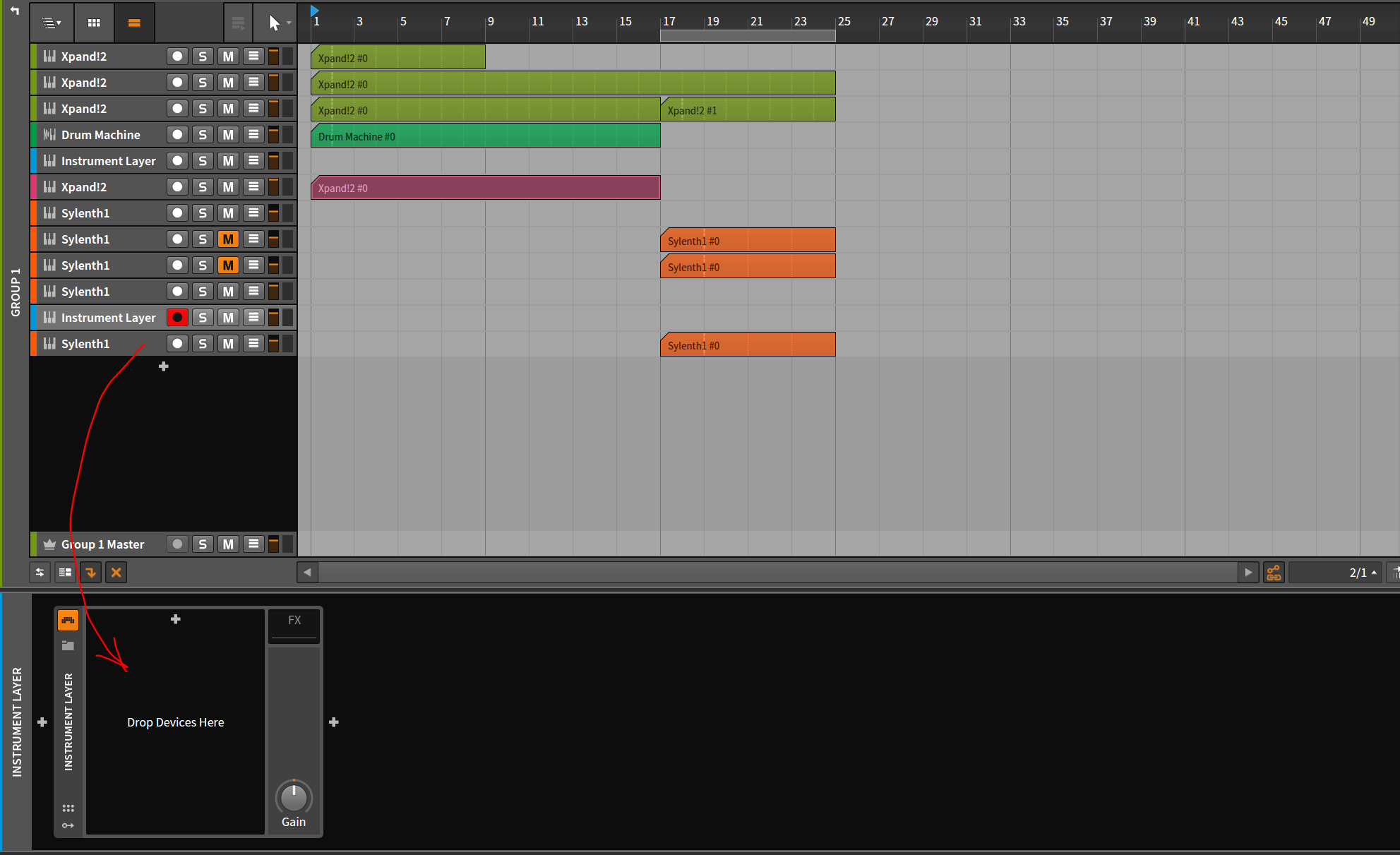
Task: Click the Instrument Layer device power icon
Action: (x=68, y=620)
